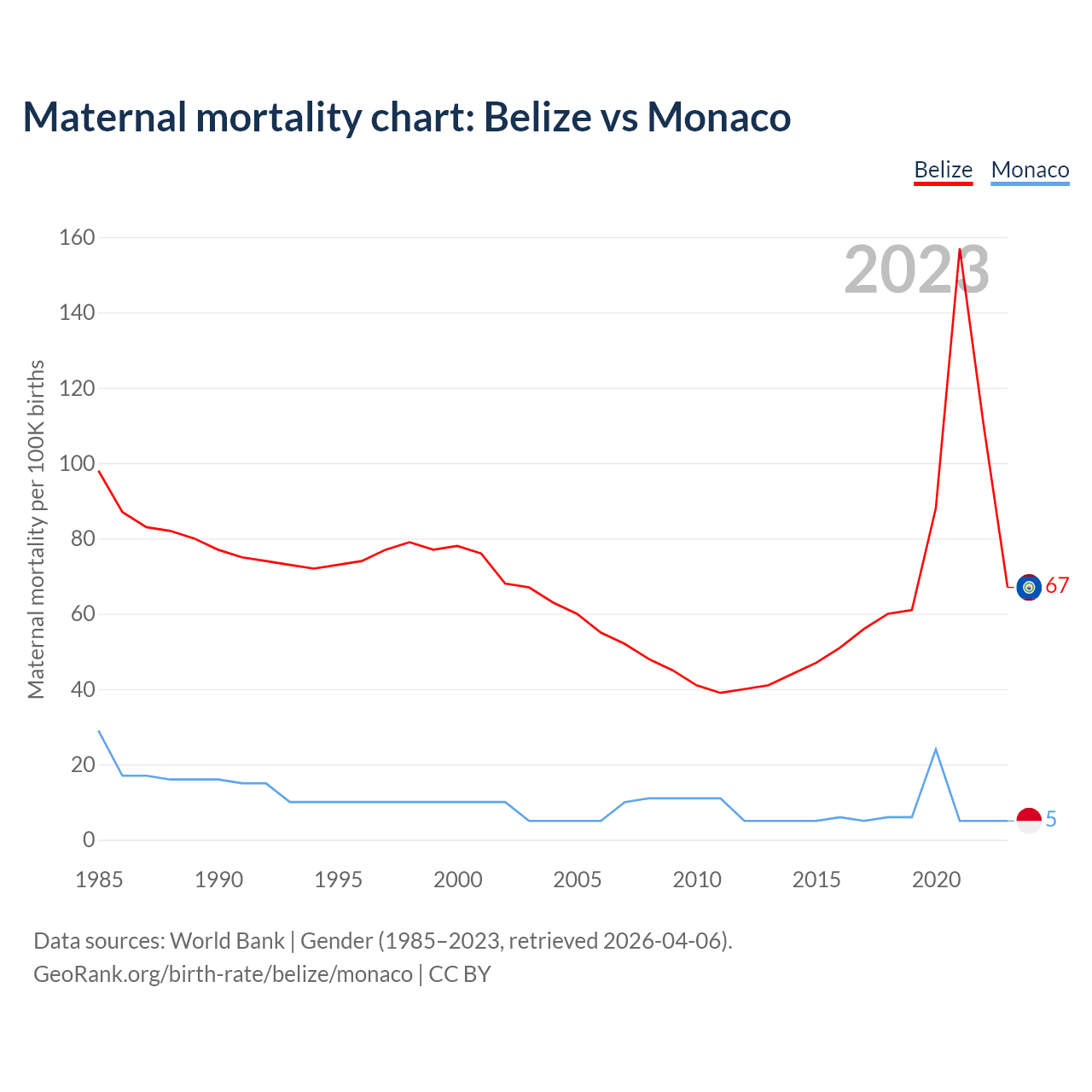Click the 2020 spike on blue Monaco line
The height and width of the screenshot is (1092, 1092).
click(x=936, y=749)
